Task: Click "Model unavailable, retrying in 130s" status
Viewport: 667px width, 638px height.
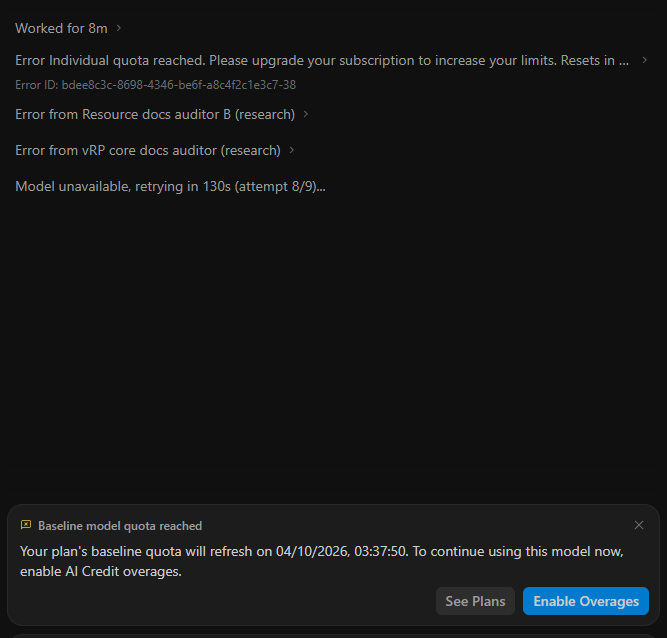Action: (170, 186)
